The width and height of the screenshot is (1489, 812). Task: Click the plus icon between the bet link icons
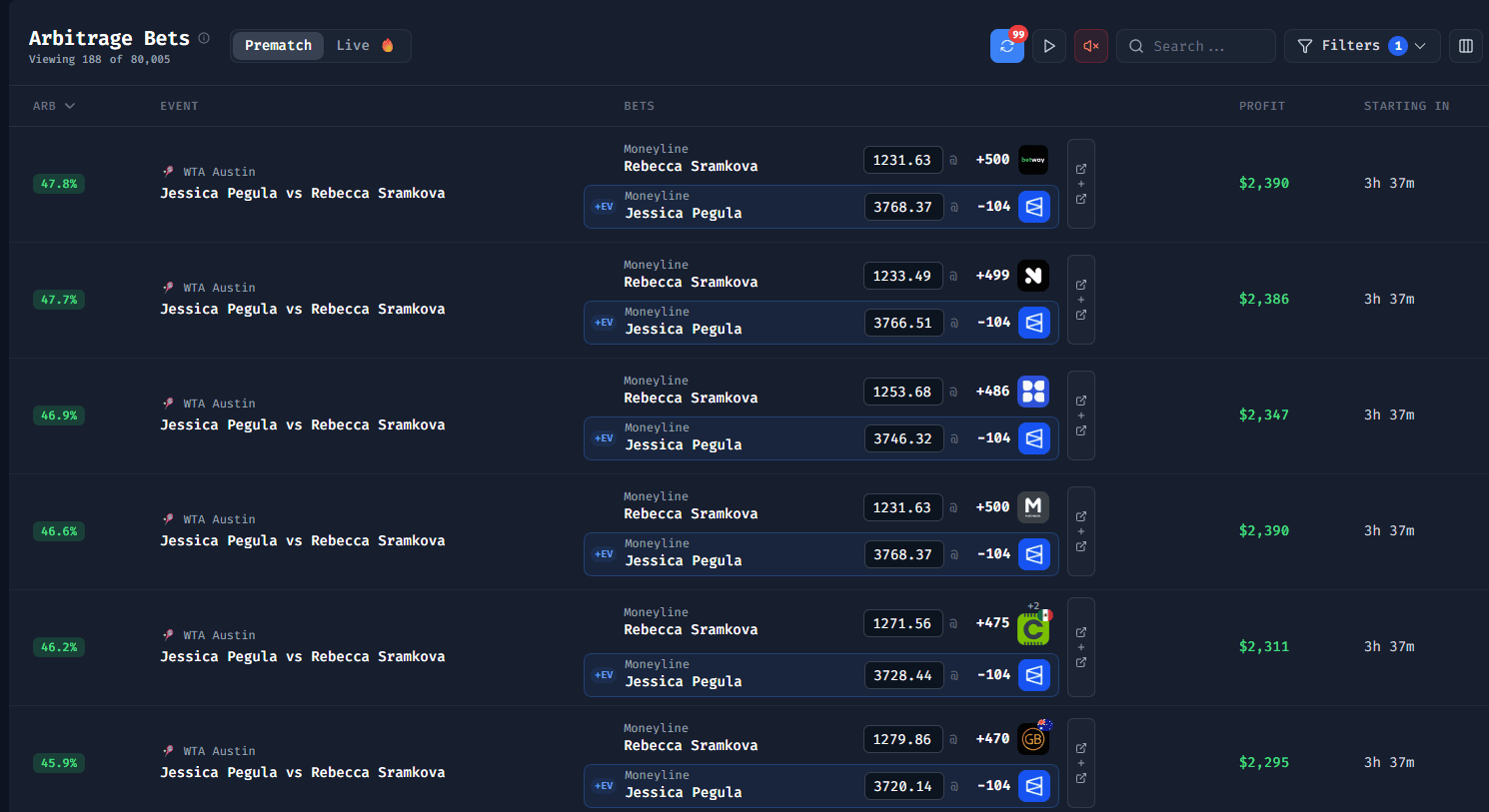1080,184
